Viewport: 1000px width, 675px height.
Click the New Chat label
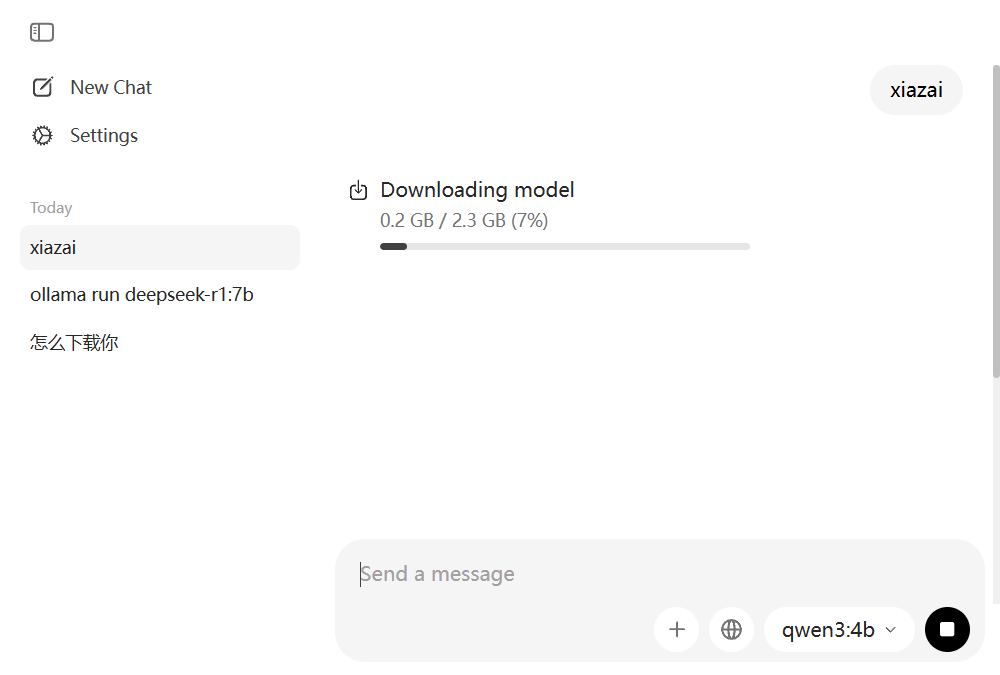pyautogui.click(x=111, y=88)
